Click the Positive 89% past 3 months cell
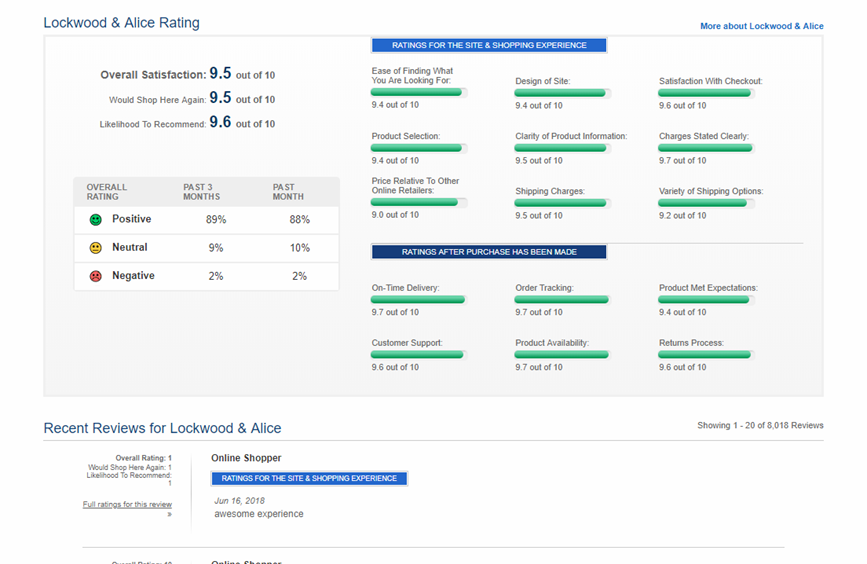This screenshot has width=867, height=564. pos(216,220)
